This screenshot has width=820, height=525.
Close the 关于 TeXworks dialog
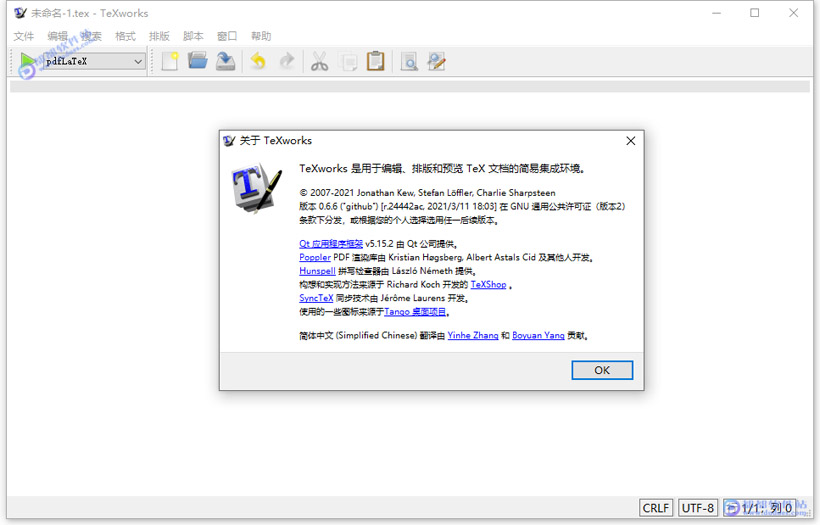click(631, 141)
